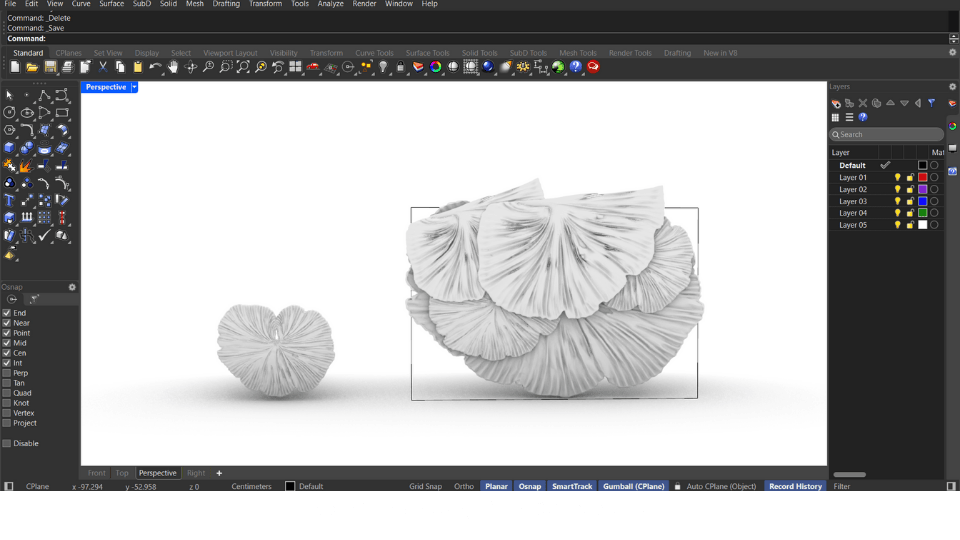The width and height of the screenshot is (960, 540).
Task: Enable the Perp osnap checkbox
Action: tap(7, 373)
